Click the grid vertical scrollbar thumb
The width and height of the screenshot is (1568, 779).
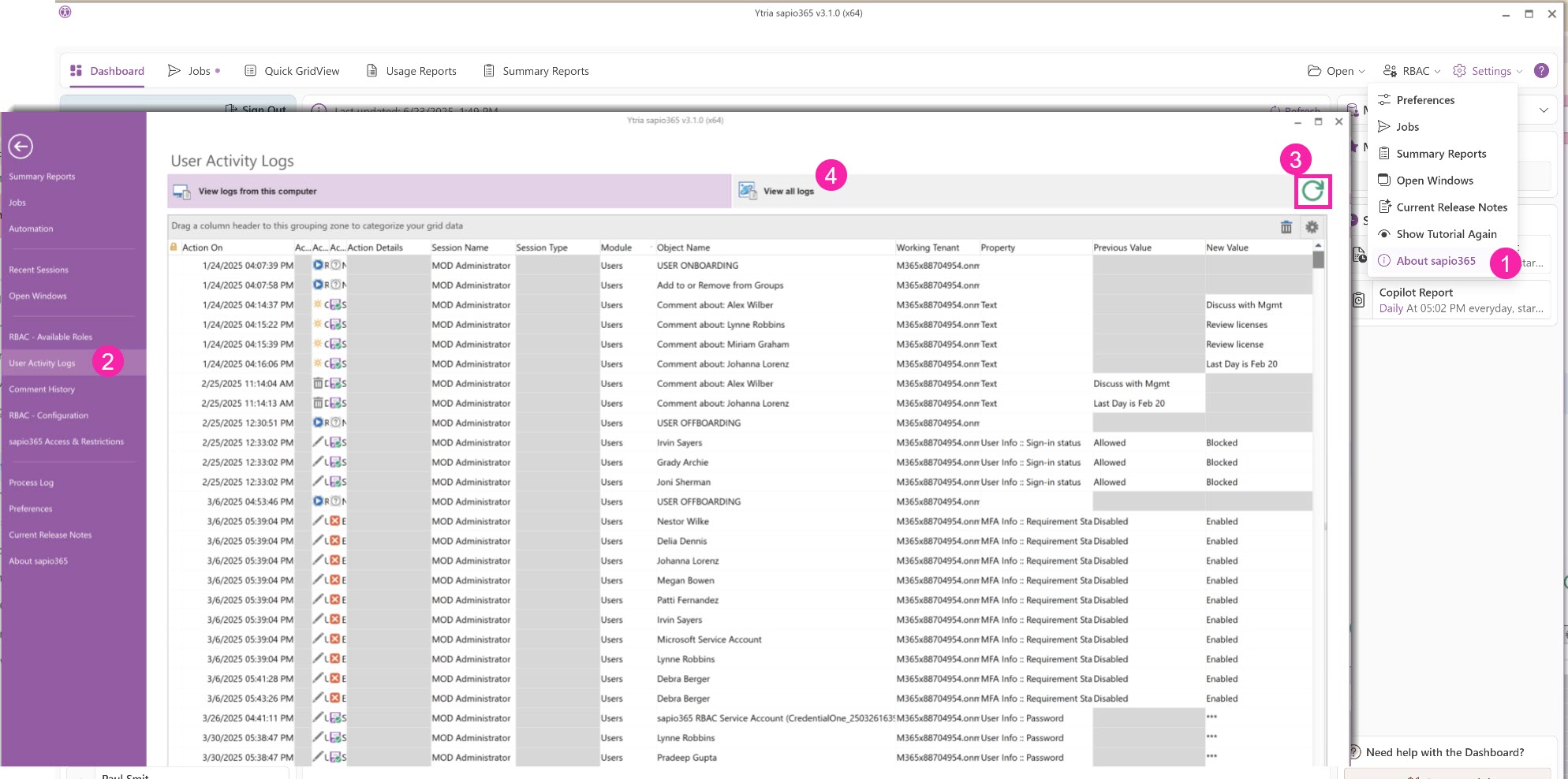tap(1318, 260)
